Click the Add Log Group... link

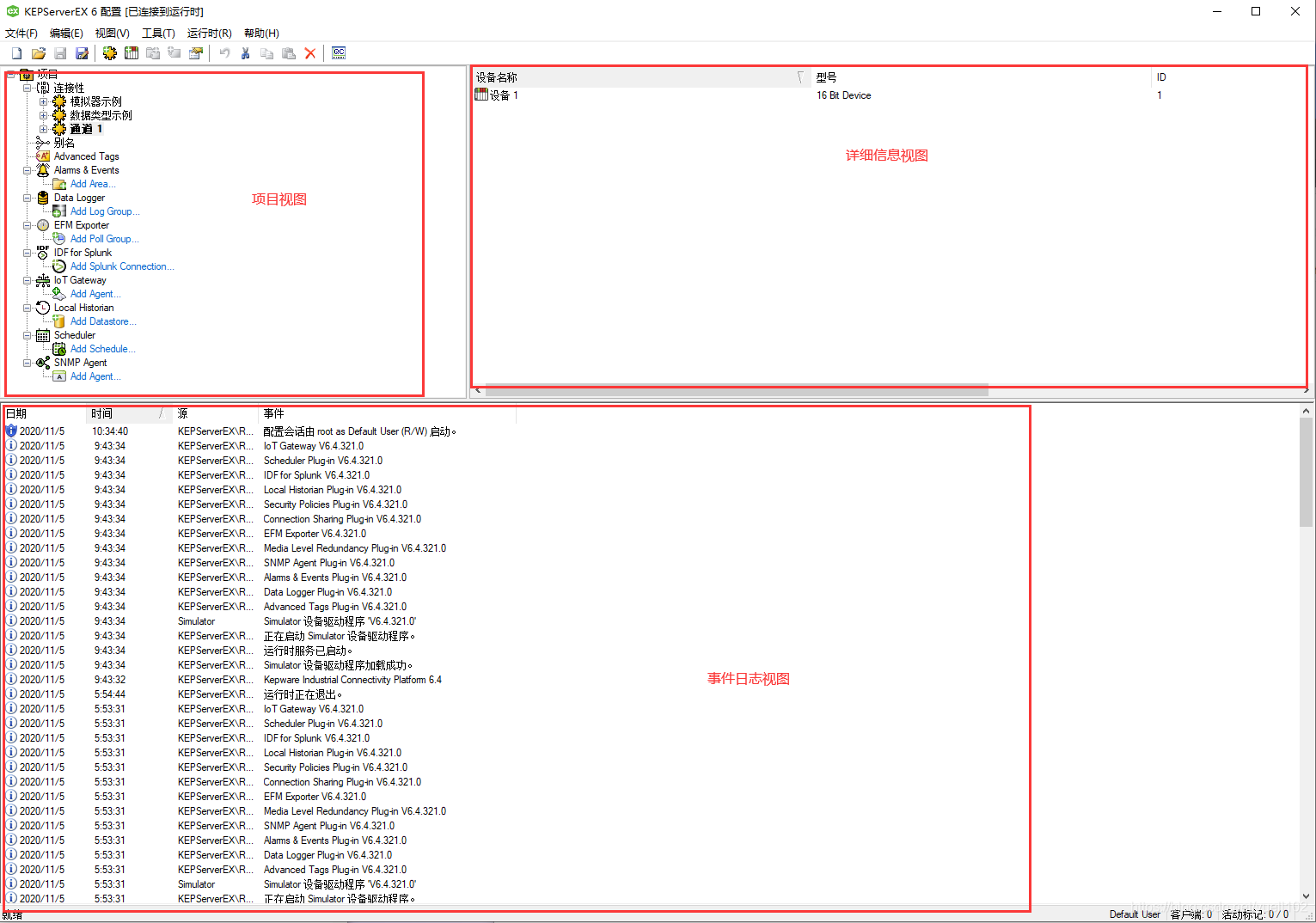pos(105,211)
